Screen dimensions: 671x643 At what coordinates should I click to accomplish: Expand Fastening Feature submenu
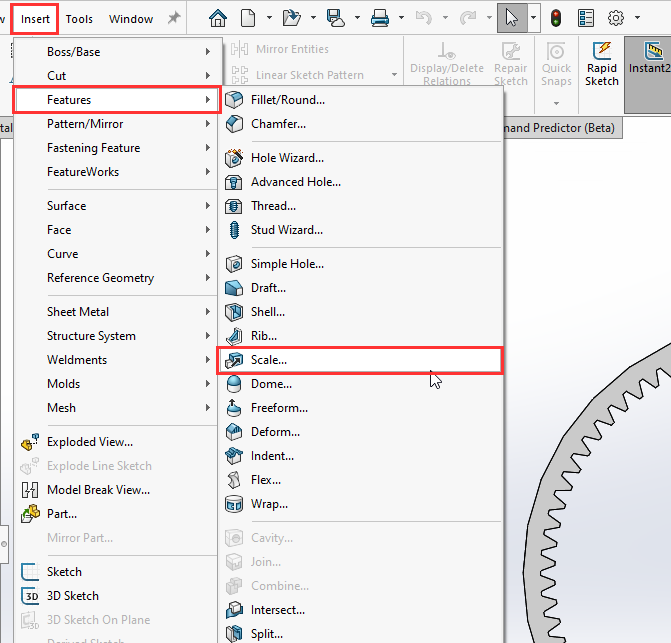click(x=117, y=148)
